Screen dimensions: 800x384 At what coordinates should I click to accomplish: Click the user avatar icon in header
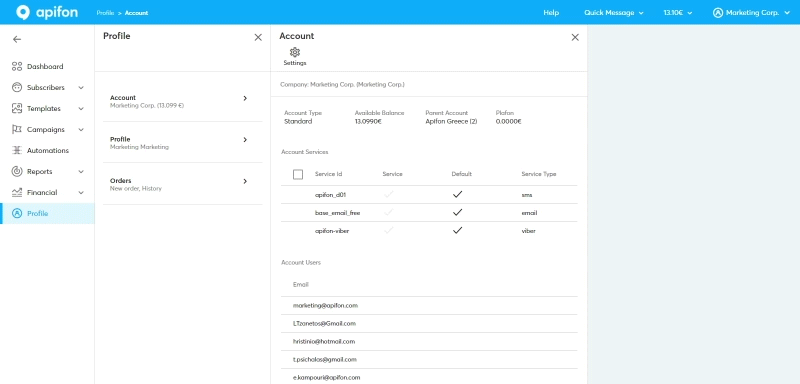[718, 13]
